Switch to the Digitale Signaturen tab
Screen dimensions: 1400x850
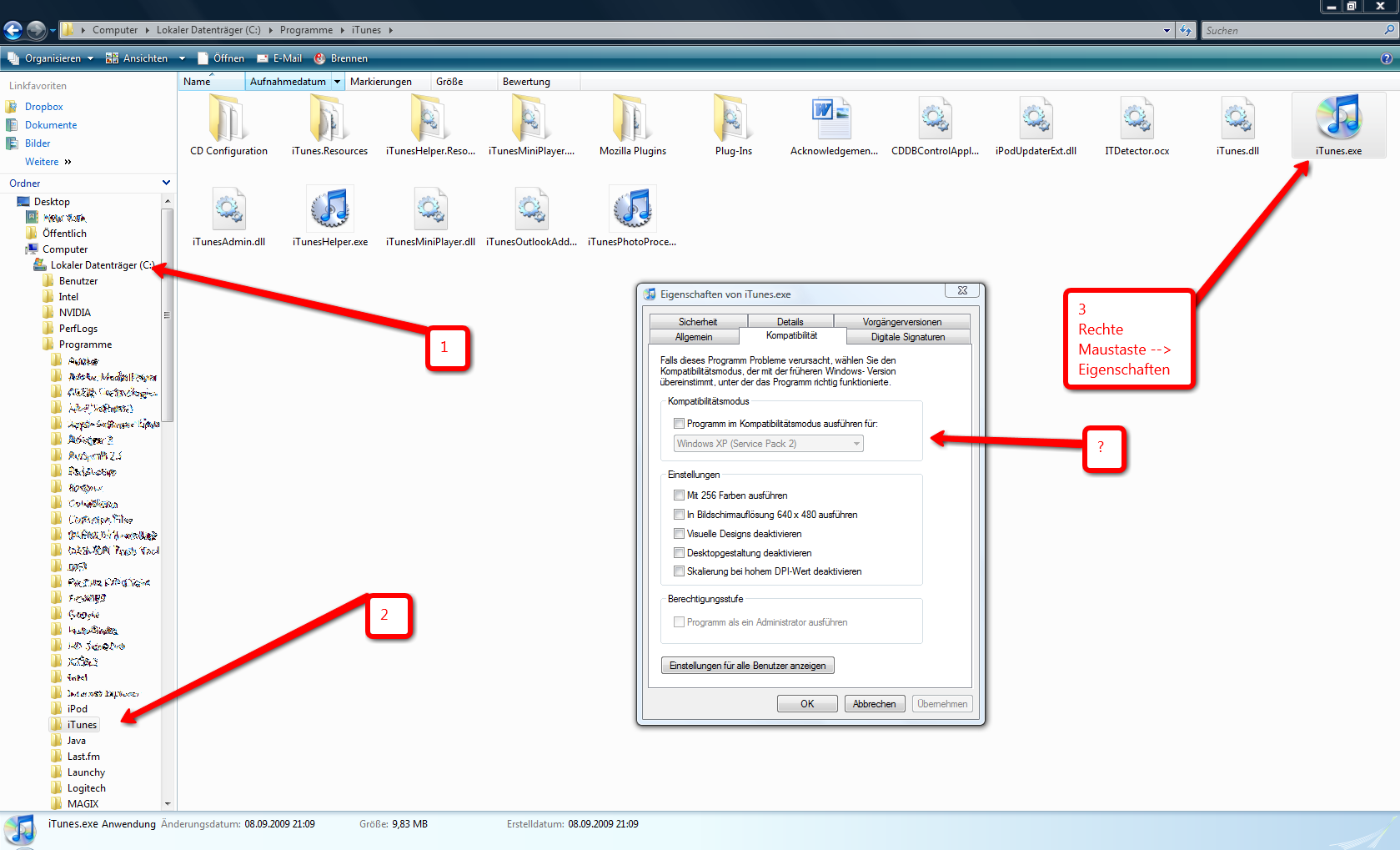pyautogui.click(x=908, y=337)
